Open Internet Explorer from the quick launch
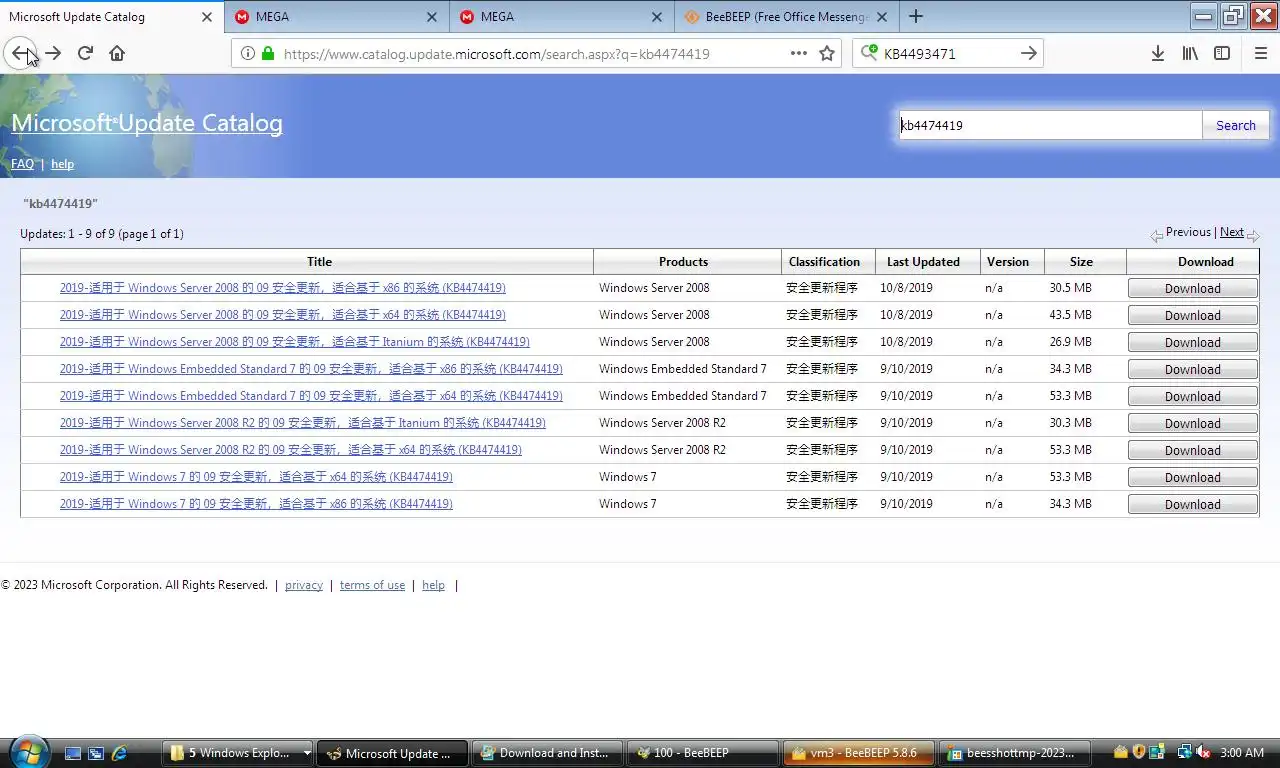The width and height of the screenshot is (1280, 768). [120, 753]
